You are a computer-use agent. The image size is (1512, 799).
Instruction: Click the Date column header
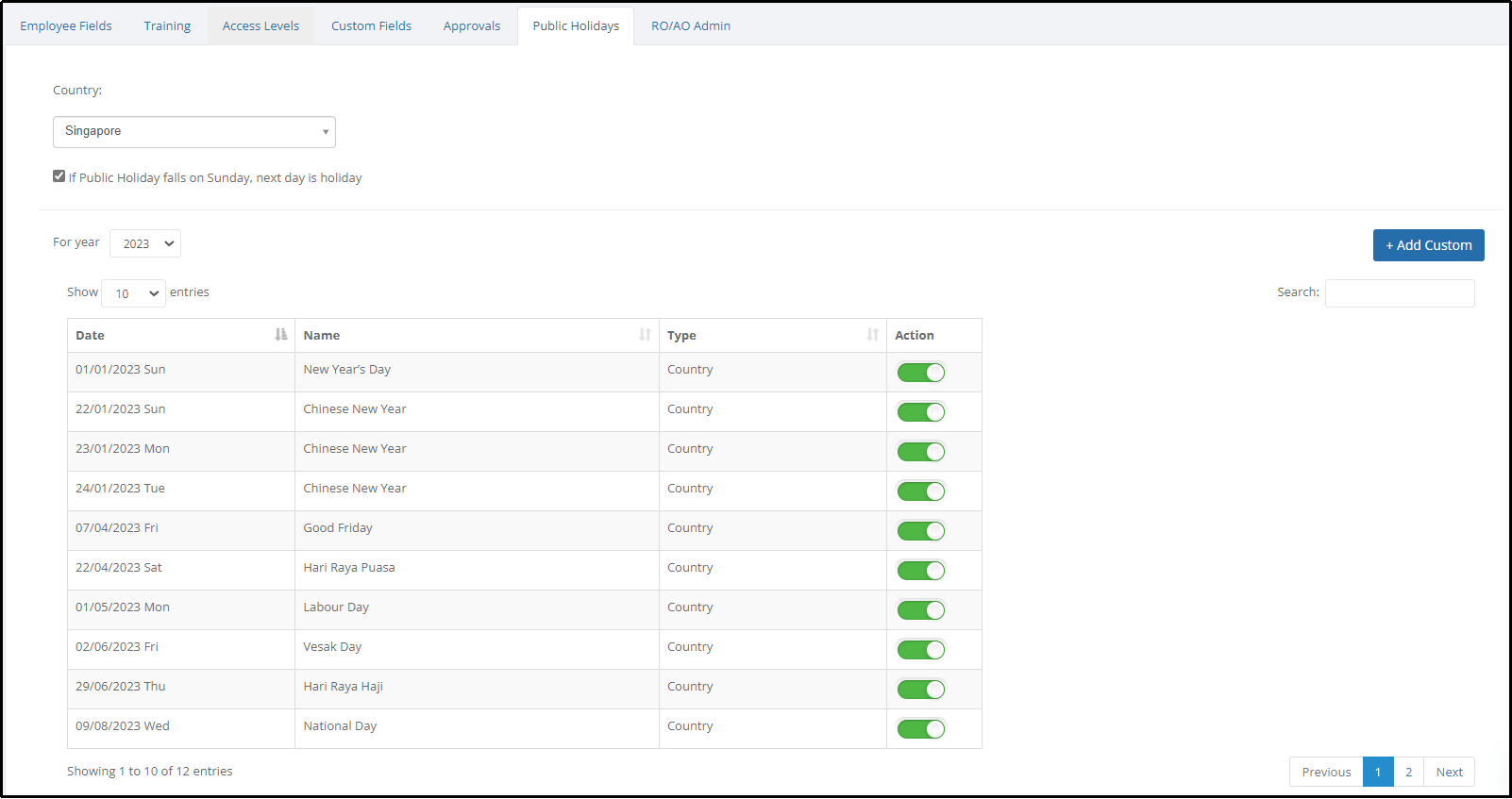coord(181,336)
